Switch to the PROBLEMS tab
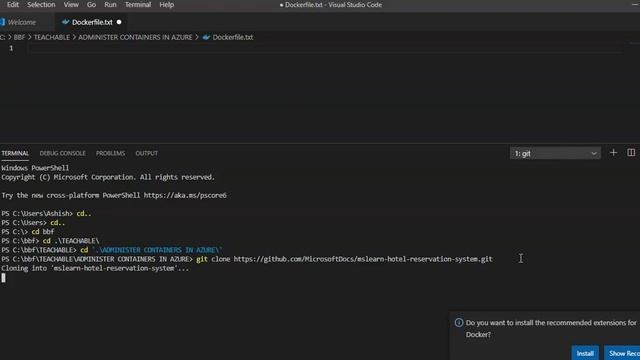 click(110, 153)
